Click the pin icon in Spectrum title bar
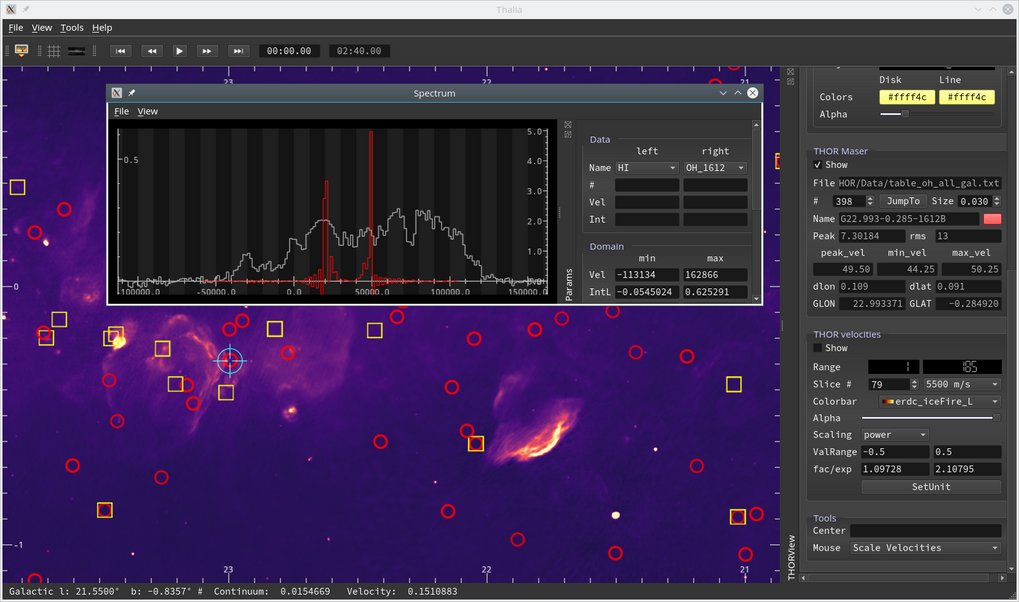The image size is (1019, 602). tap(131, 93)
